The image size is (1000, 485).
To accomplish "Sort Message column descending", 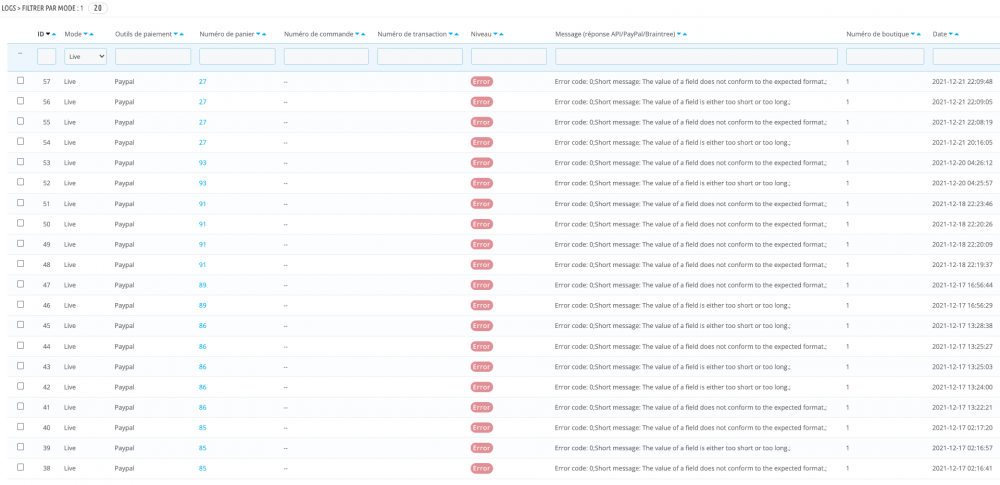I will [679, 34].
